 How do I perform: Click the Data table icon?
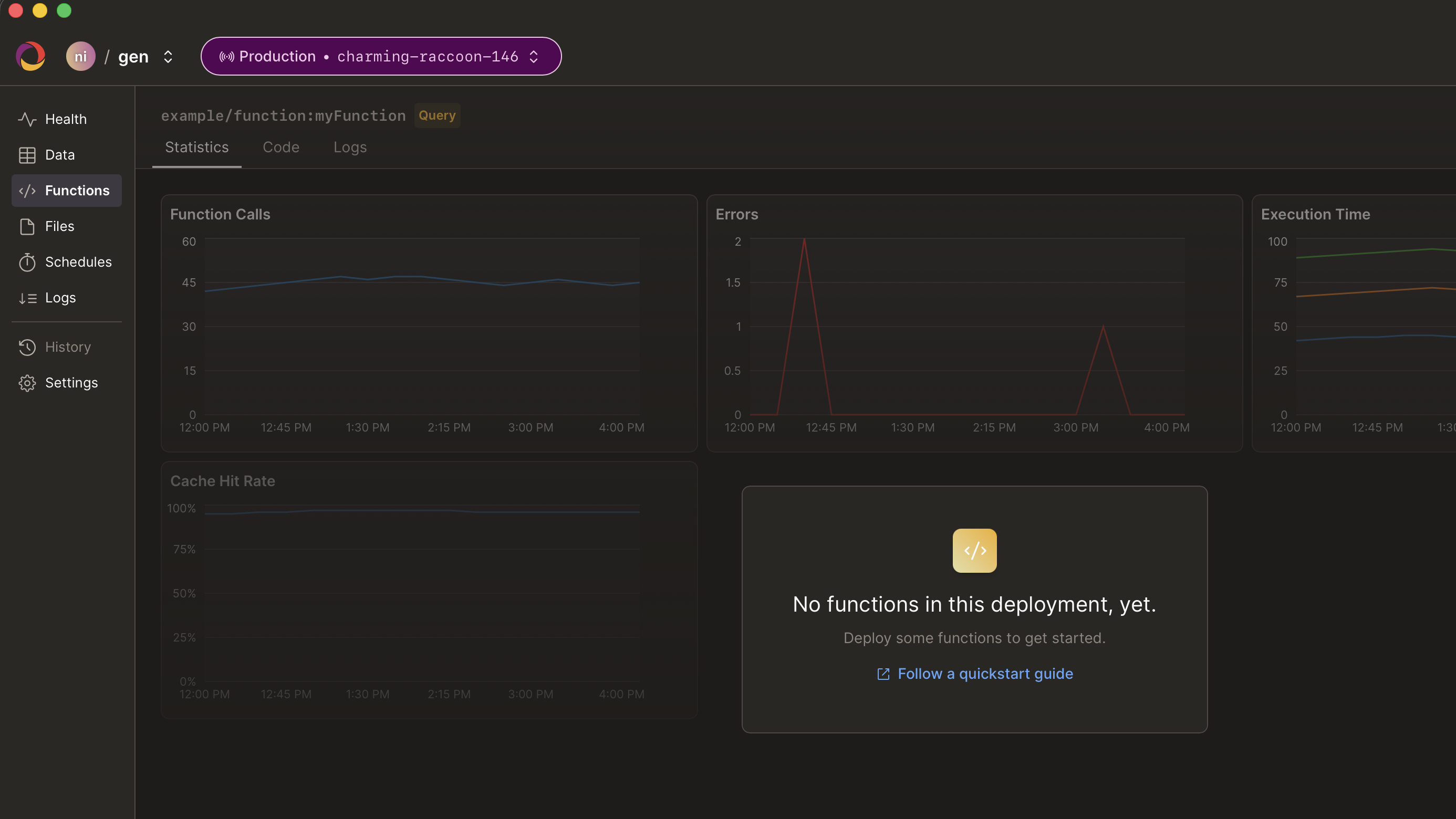[27, 155]
